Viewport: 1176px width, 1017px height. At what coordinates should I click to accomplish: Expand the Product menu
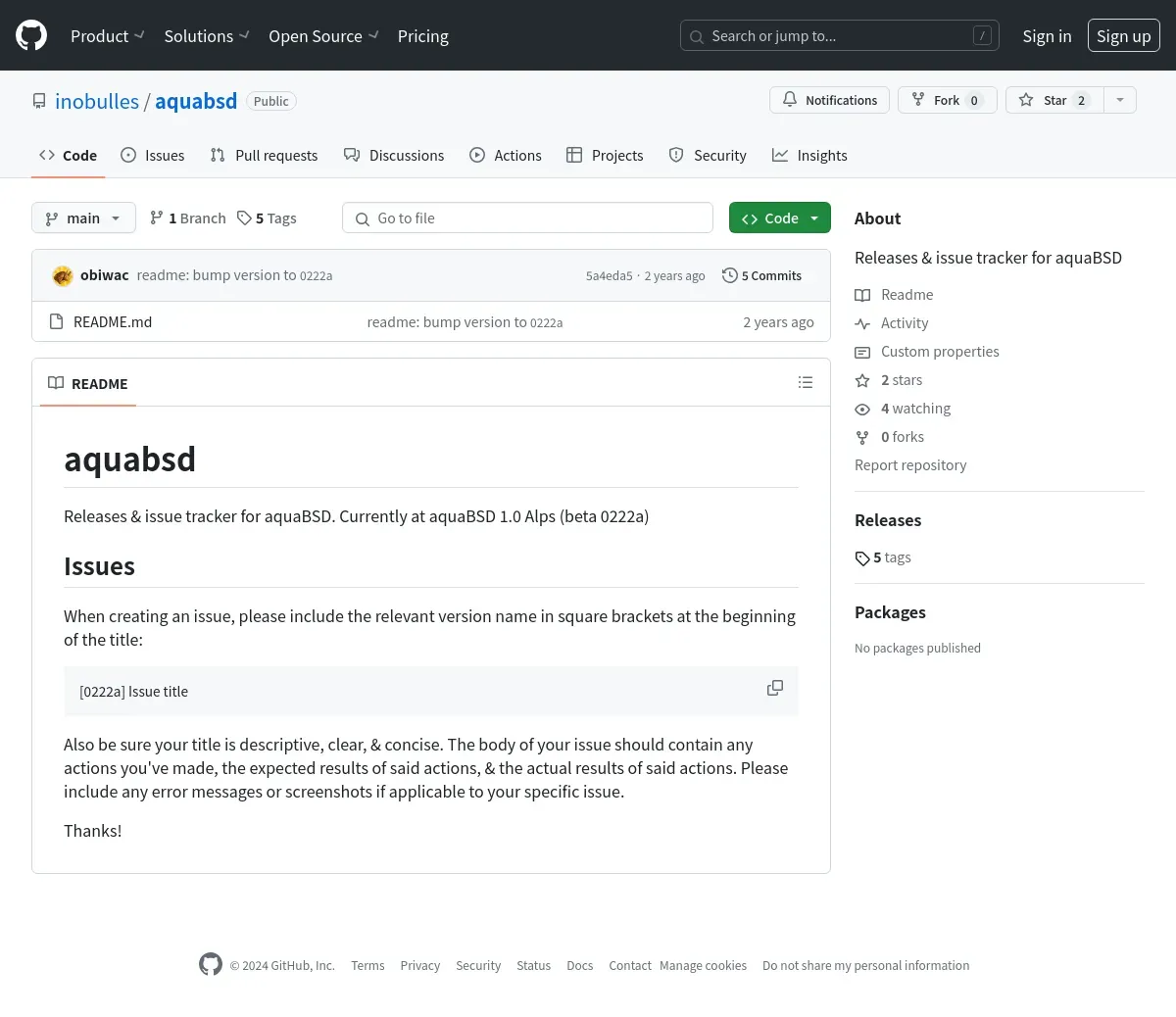pyautogui.click(x=107, y=36)
